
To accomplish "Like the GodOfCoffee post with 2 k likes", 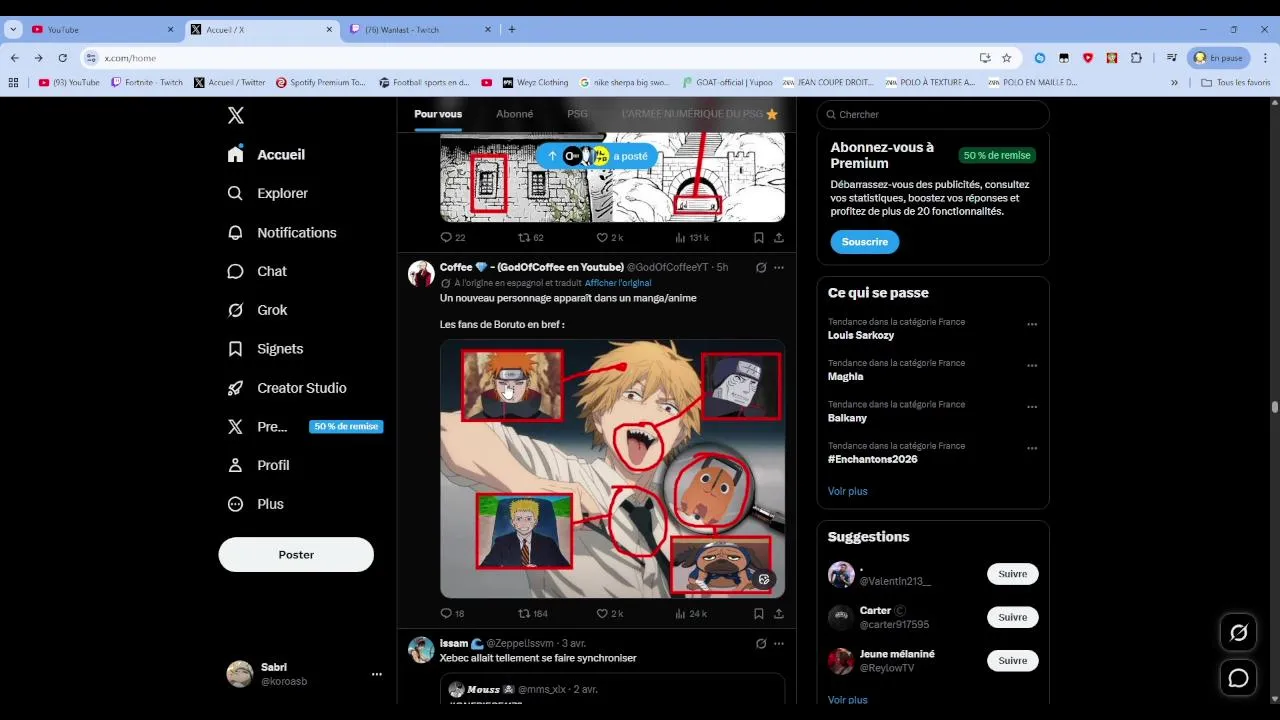I will pyautogui.click(x=610, y=613).
